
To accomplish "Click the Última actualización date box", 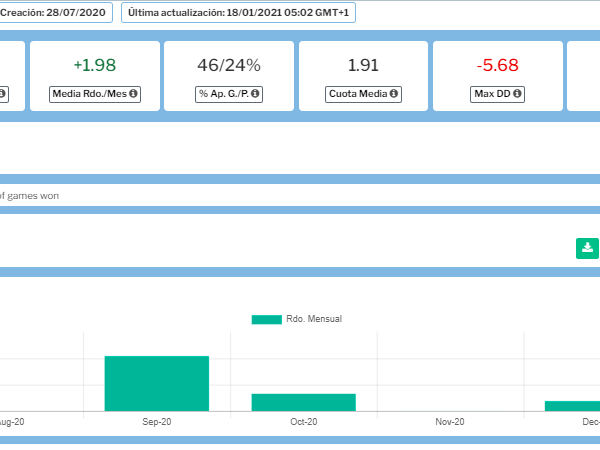I will 238,13.
